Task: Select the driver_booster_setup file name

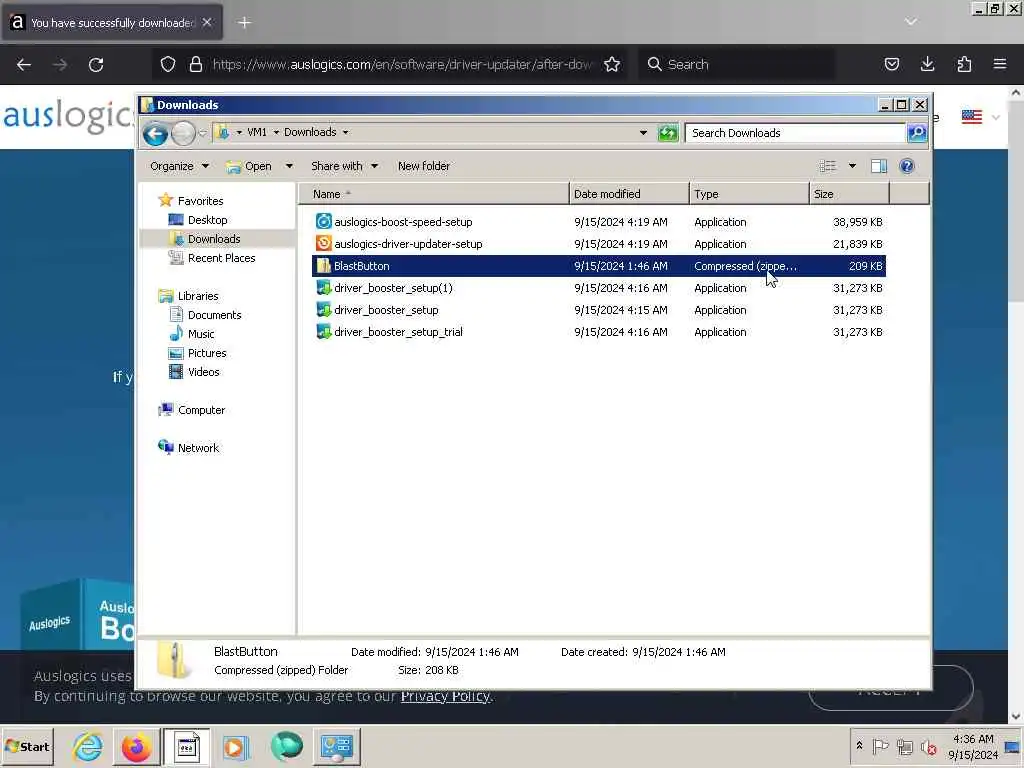Action: pyautogui.click(x=386, y=310)
